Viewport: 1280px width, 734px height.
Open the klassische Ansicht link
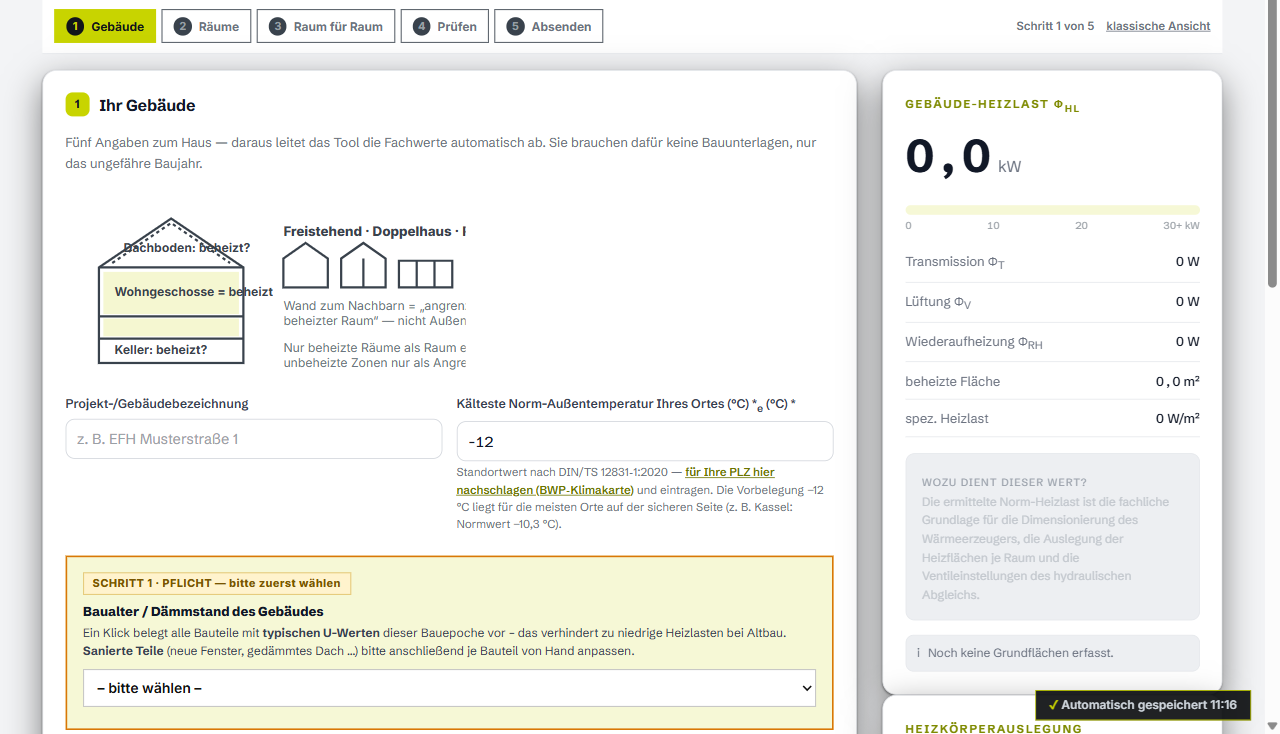click(1158, 26)
